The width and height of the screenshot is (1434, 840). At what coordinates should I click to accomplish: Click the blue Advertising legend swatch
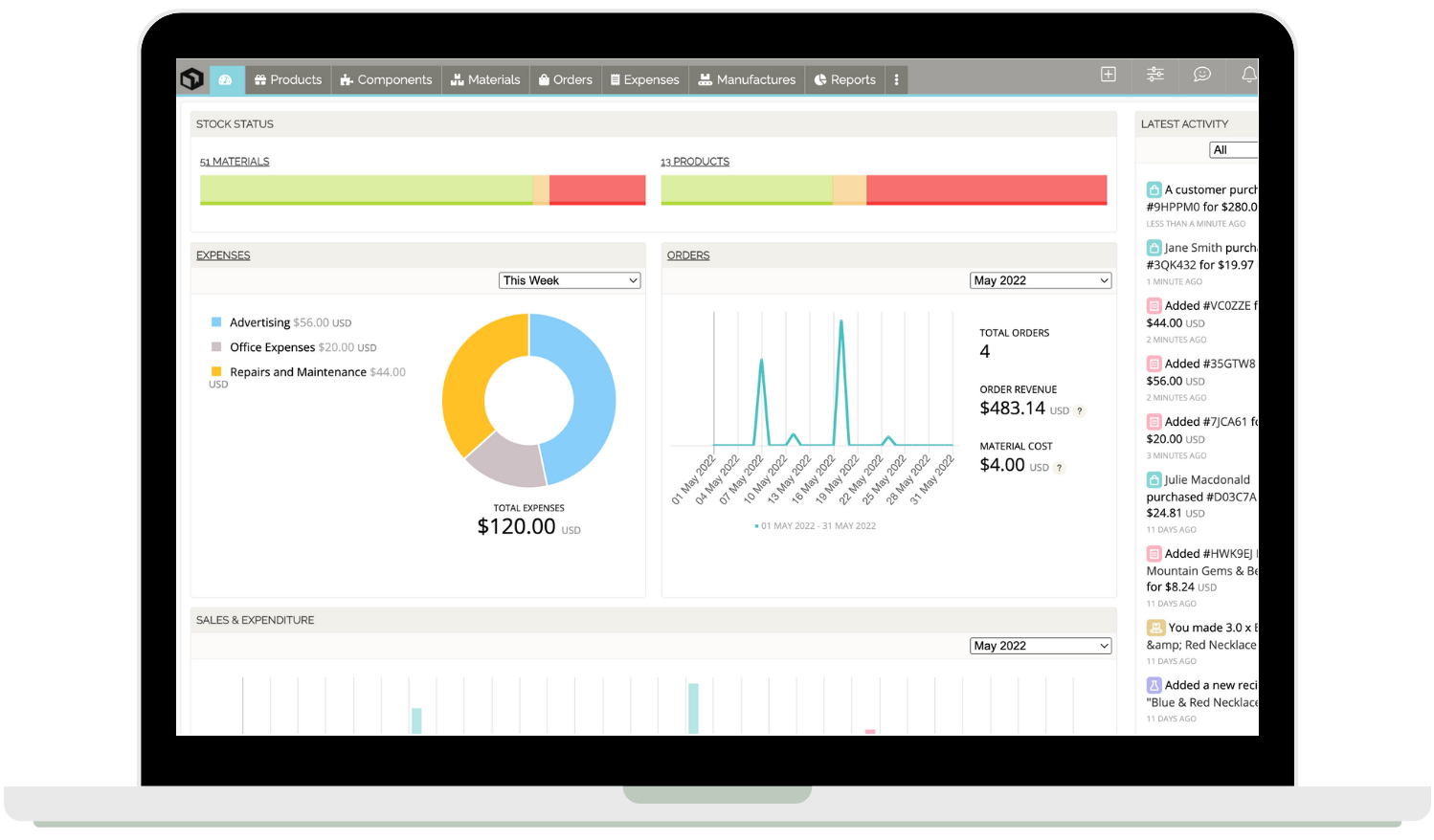[x=218, y=322]
